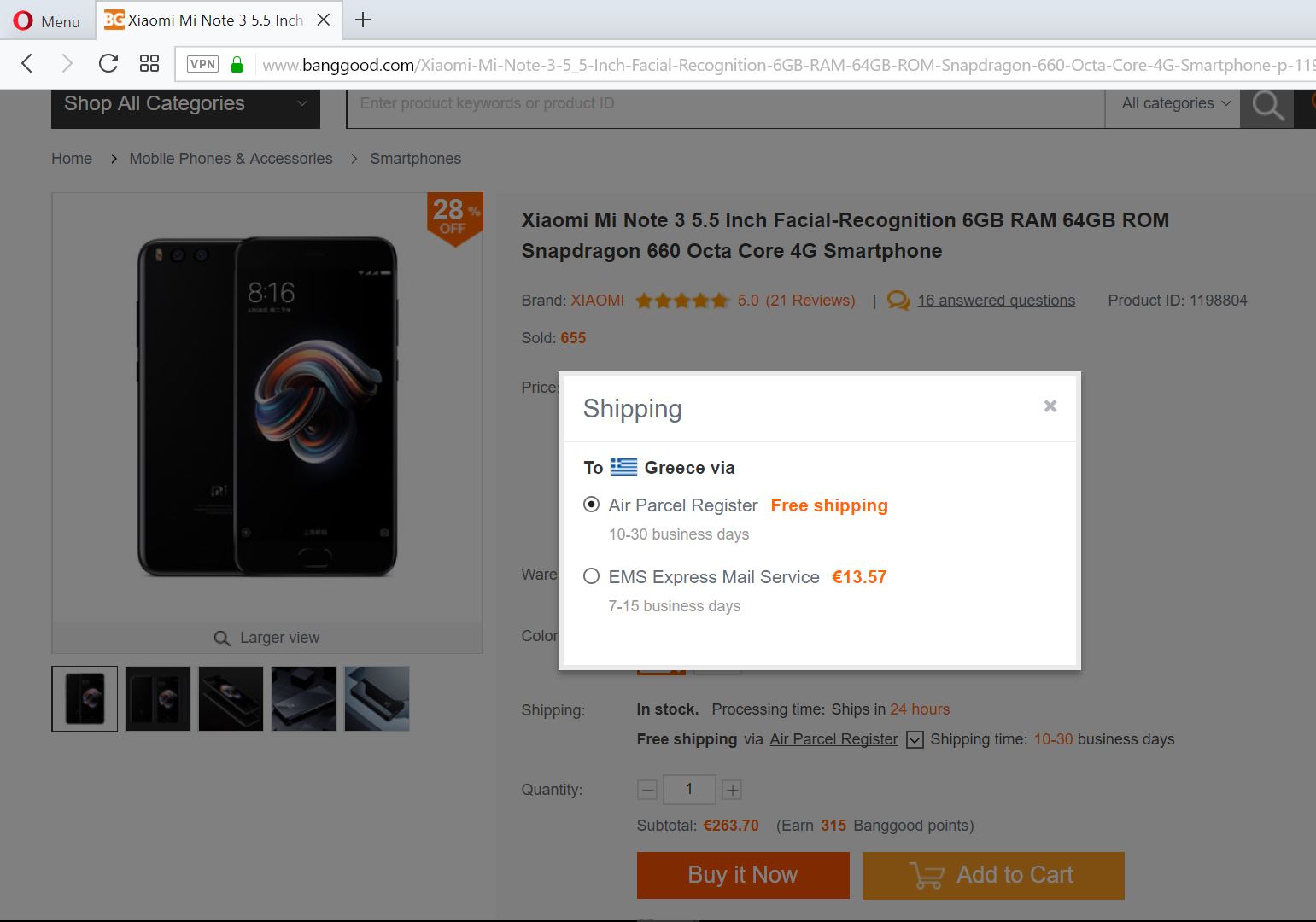The height and width of the screenshot is (922, 1316).
Task: Open a new browser tab
Action: tap(363, 20)
